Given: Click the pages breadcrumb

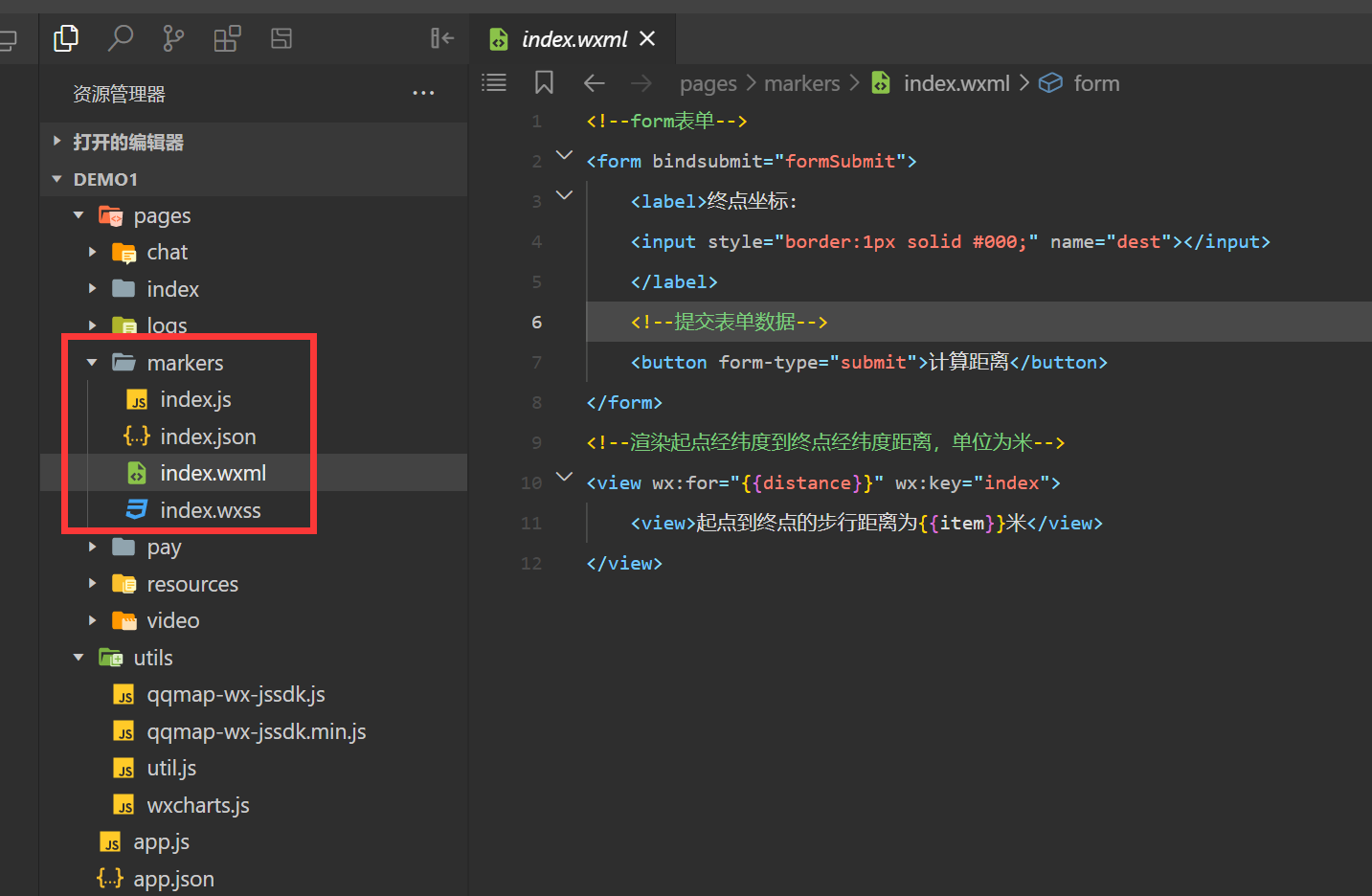Looking at the screenshot, I should tap(708, 84).
